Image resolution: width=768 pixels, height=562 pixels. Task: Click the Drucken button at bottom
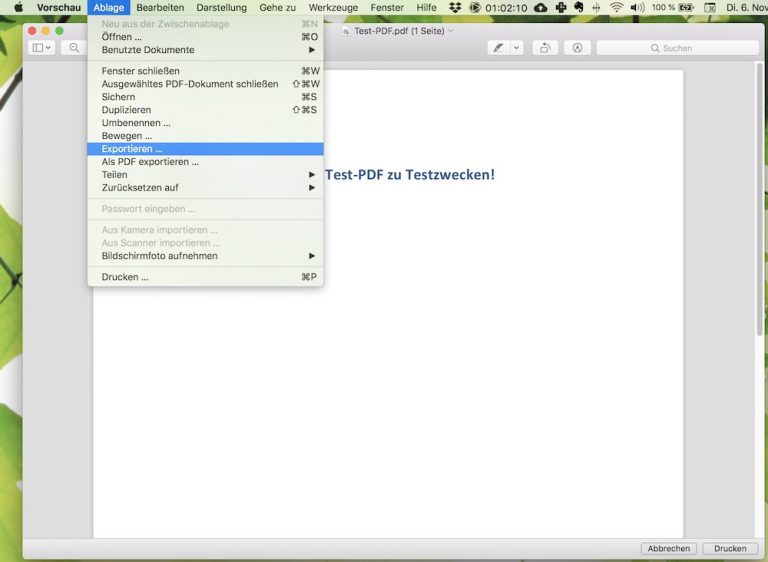730,548
